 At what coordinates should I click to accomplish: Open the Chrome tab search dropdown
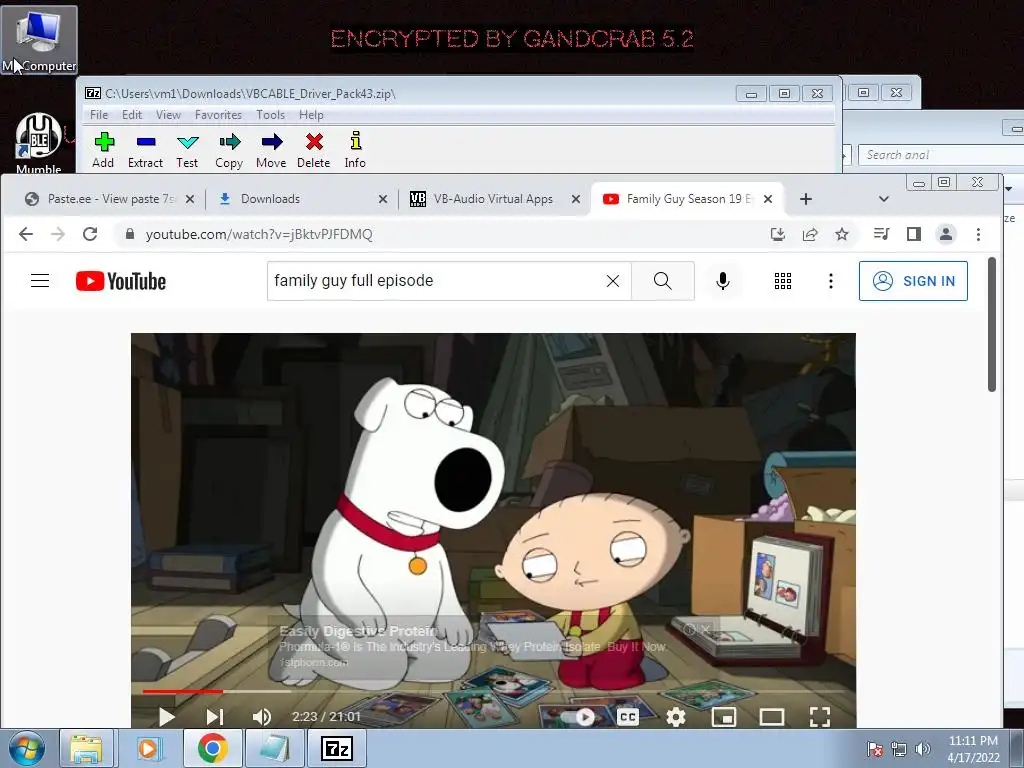[884, 199]
